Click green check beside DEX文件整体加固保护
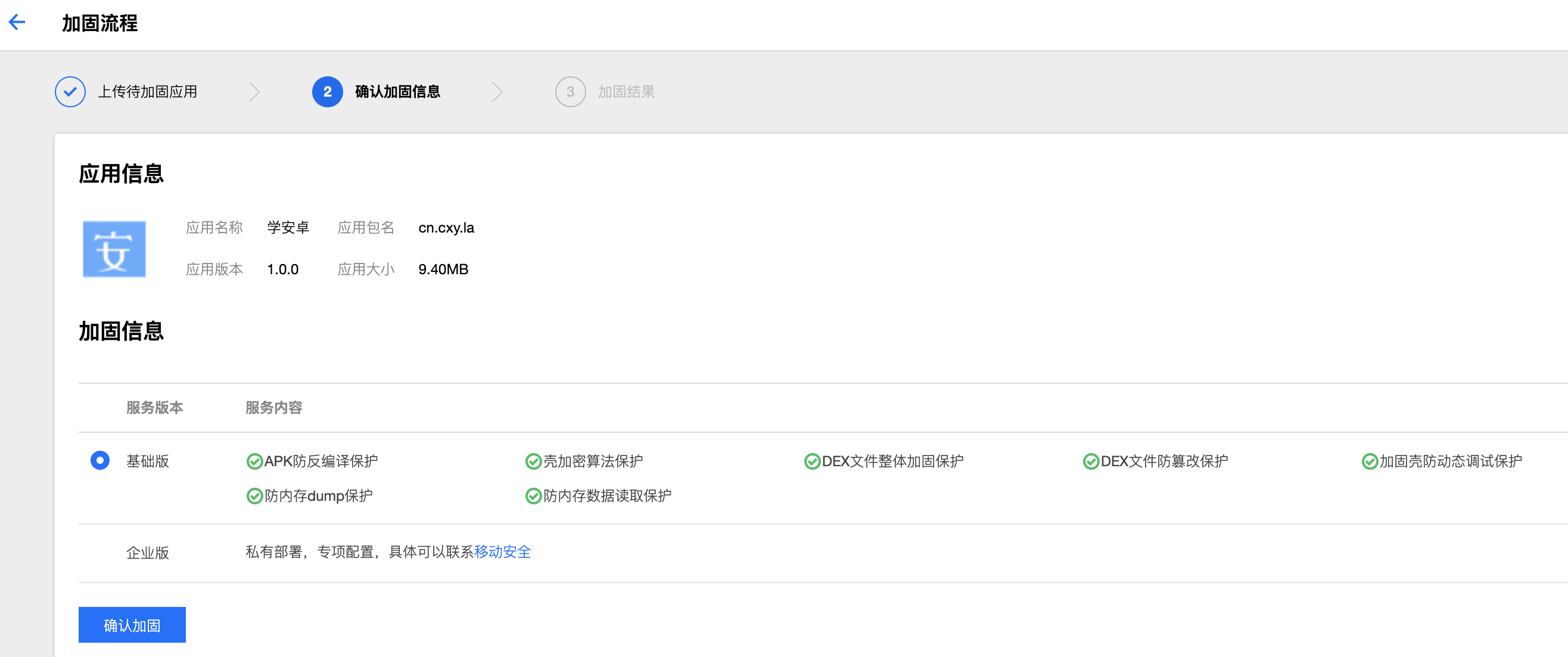This screenshot has height=657, width=1568. point(812,461)
